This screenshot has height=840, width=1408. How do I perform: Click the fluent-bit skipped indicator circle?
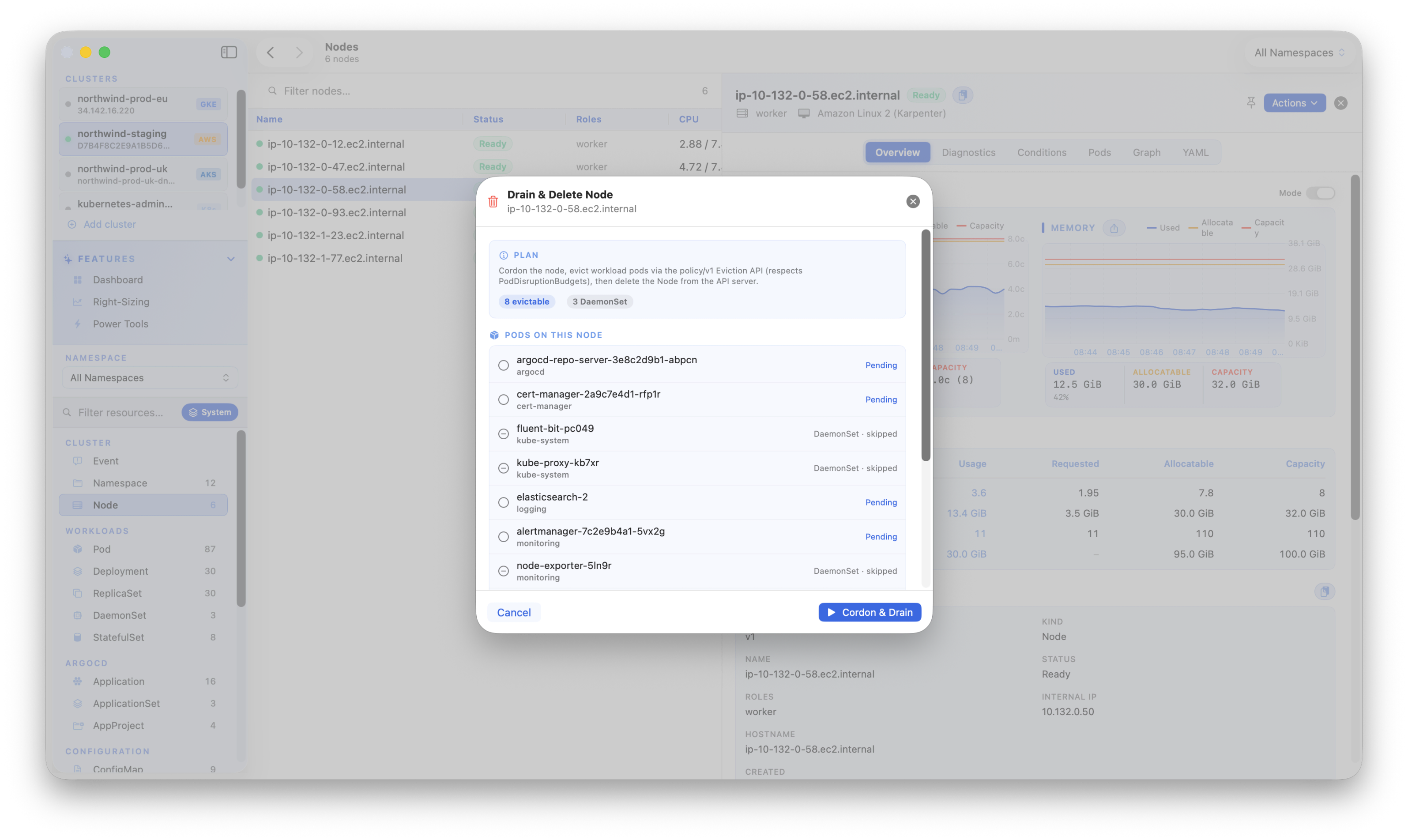503,434
